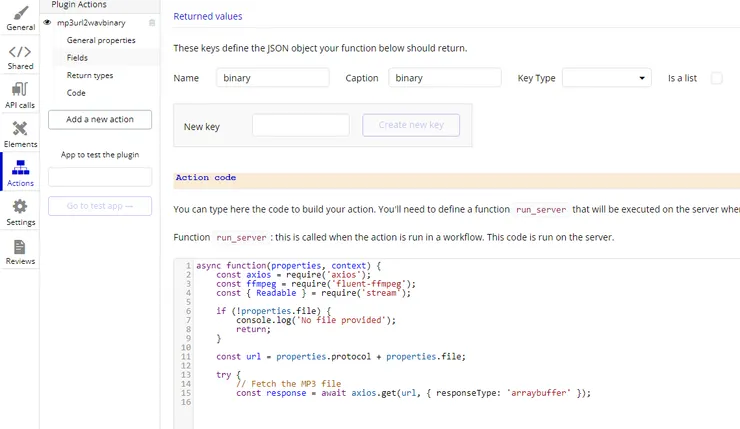The image size is (740, 429).
Task: Click the New key input field
Action: tap(300, 125)
